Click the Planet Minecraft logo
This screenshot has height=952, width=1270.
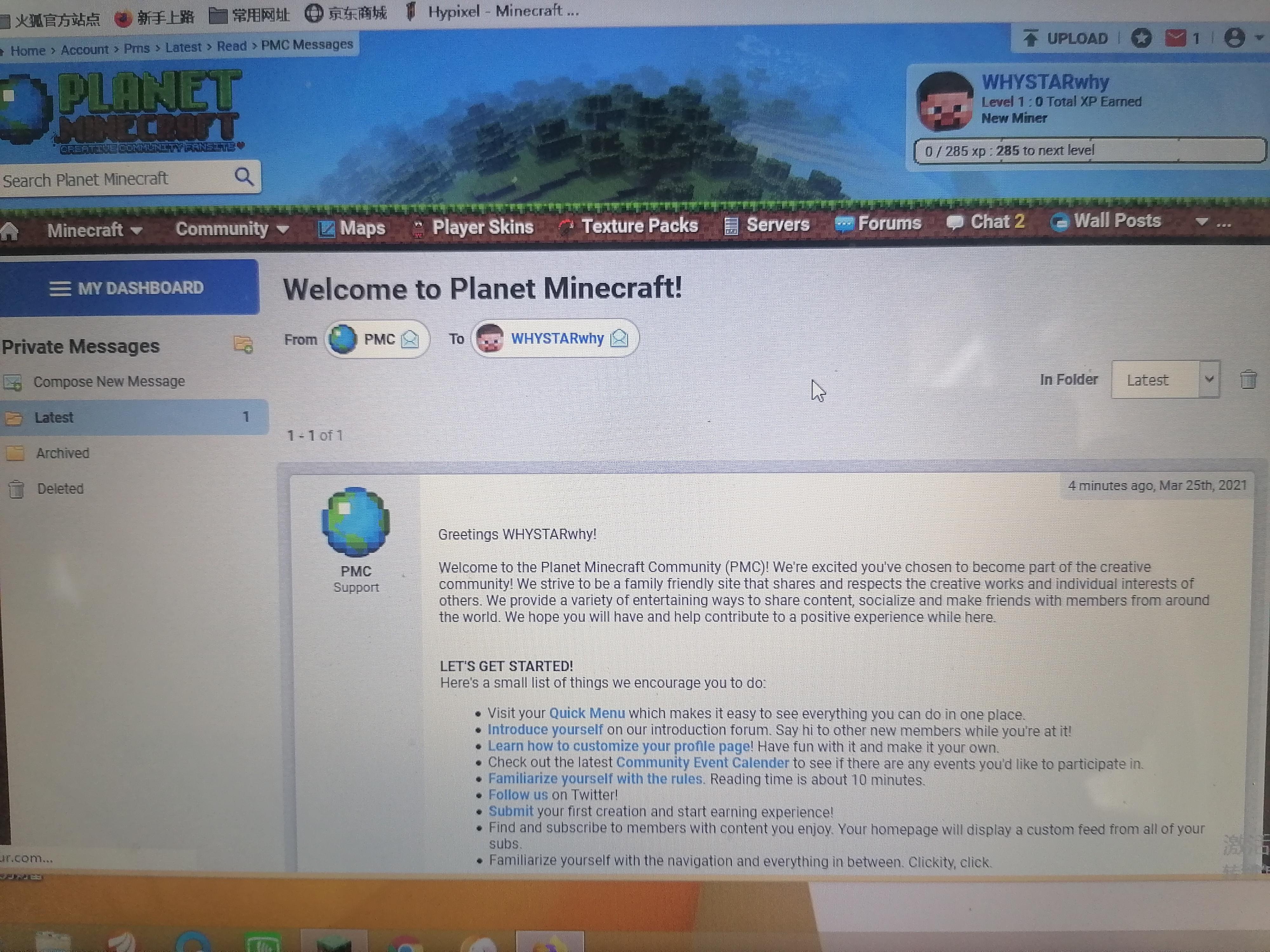122,111
